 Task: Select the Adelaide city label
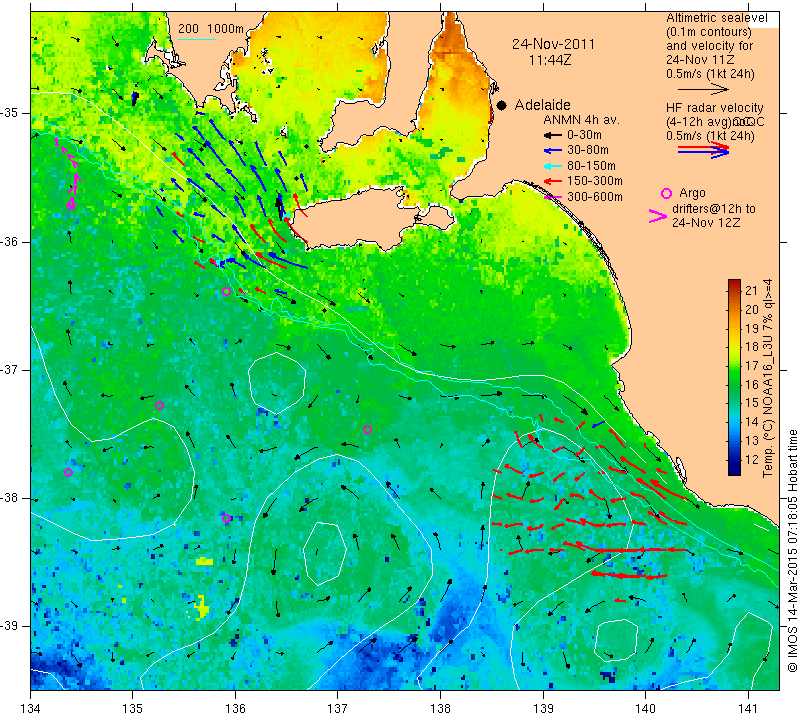click(542, 105)
